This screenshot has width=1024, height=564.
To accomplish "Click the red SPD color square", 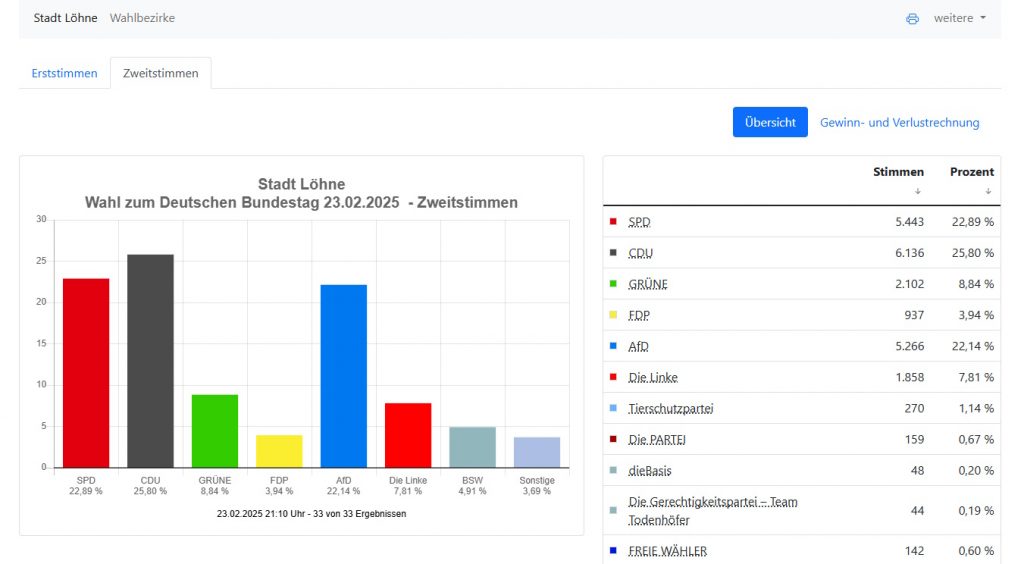I will point(613,221).
